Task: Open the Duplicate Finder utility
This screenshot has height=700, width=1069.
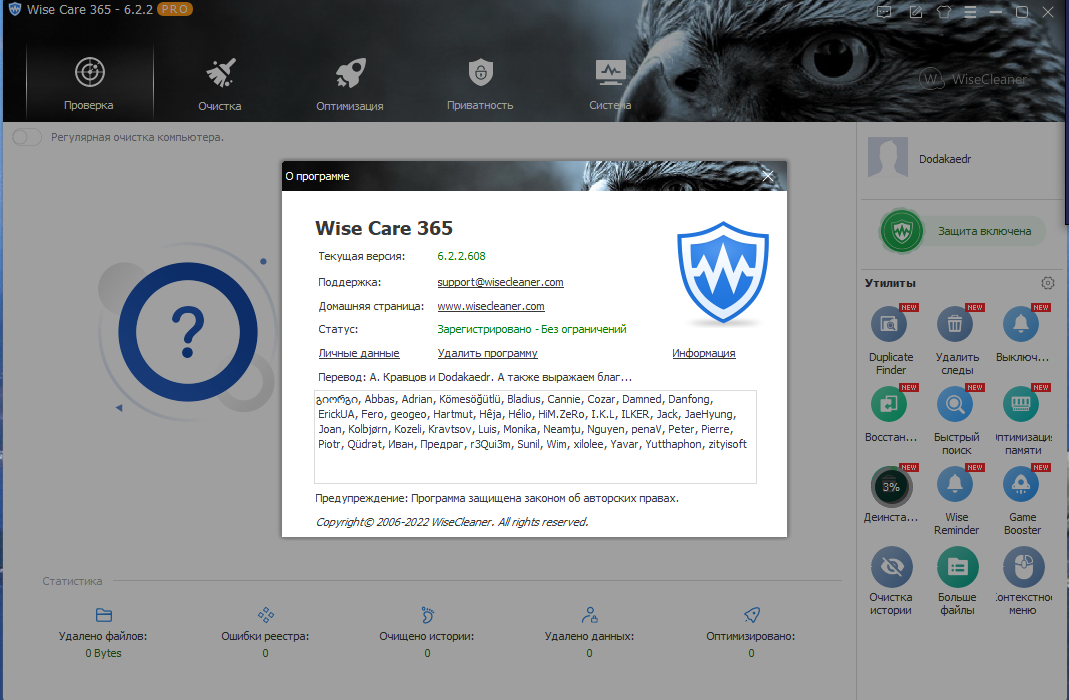Action: [890, 325]
